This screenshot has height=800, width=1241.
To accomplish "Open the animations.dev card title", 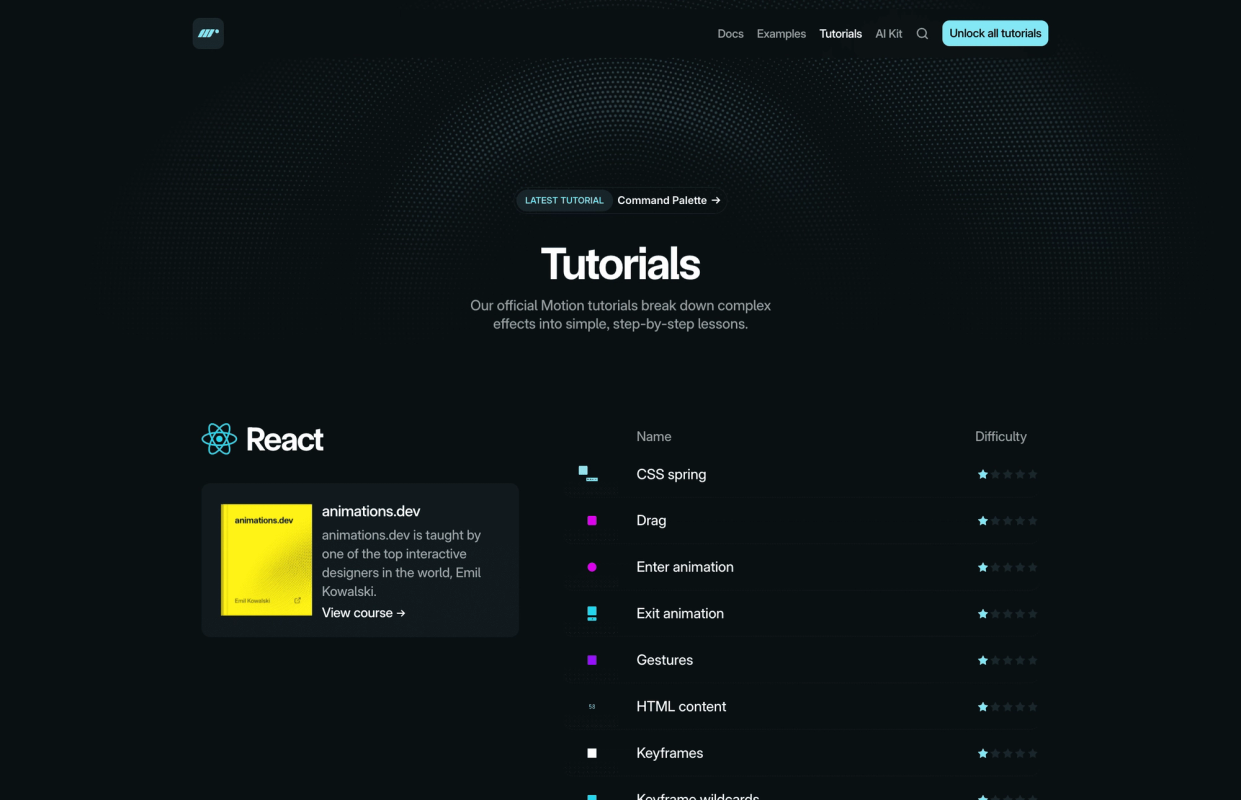I will [x=371, y=511].
